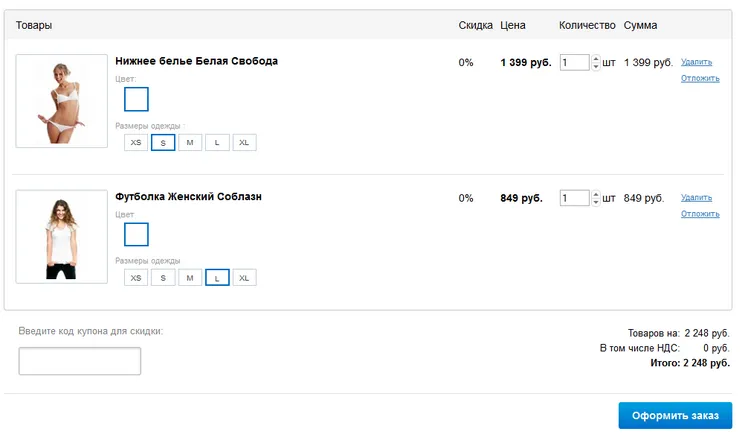
Task: Click Отложить link for Нижнее белье item
Action: tap(700, 78)
